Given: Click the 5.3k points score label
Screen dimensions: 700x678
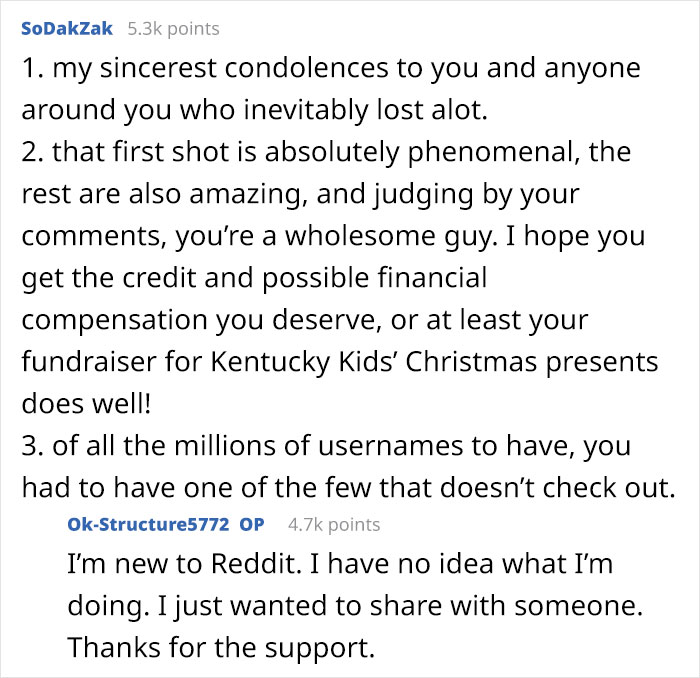Looking at the screenshot, I should pyautogui.click(x=174, y=29).
